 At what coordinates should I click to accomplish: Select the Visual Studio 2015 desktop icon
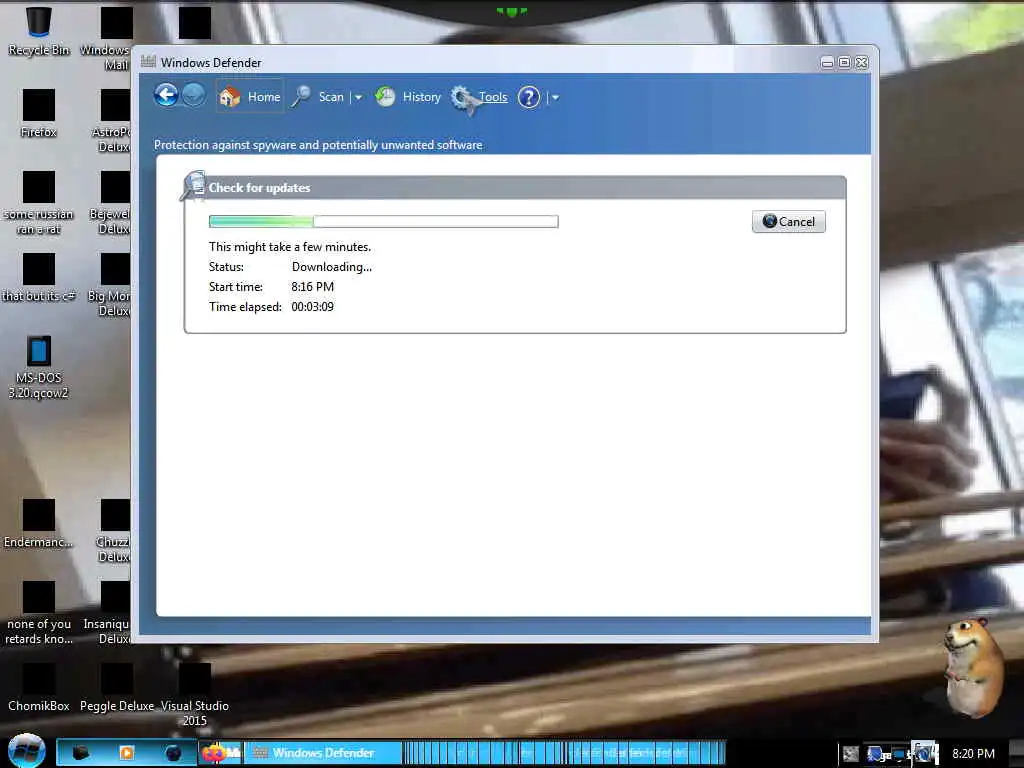pyautogui.click(x=195, y=695)
